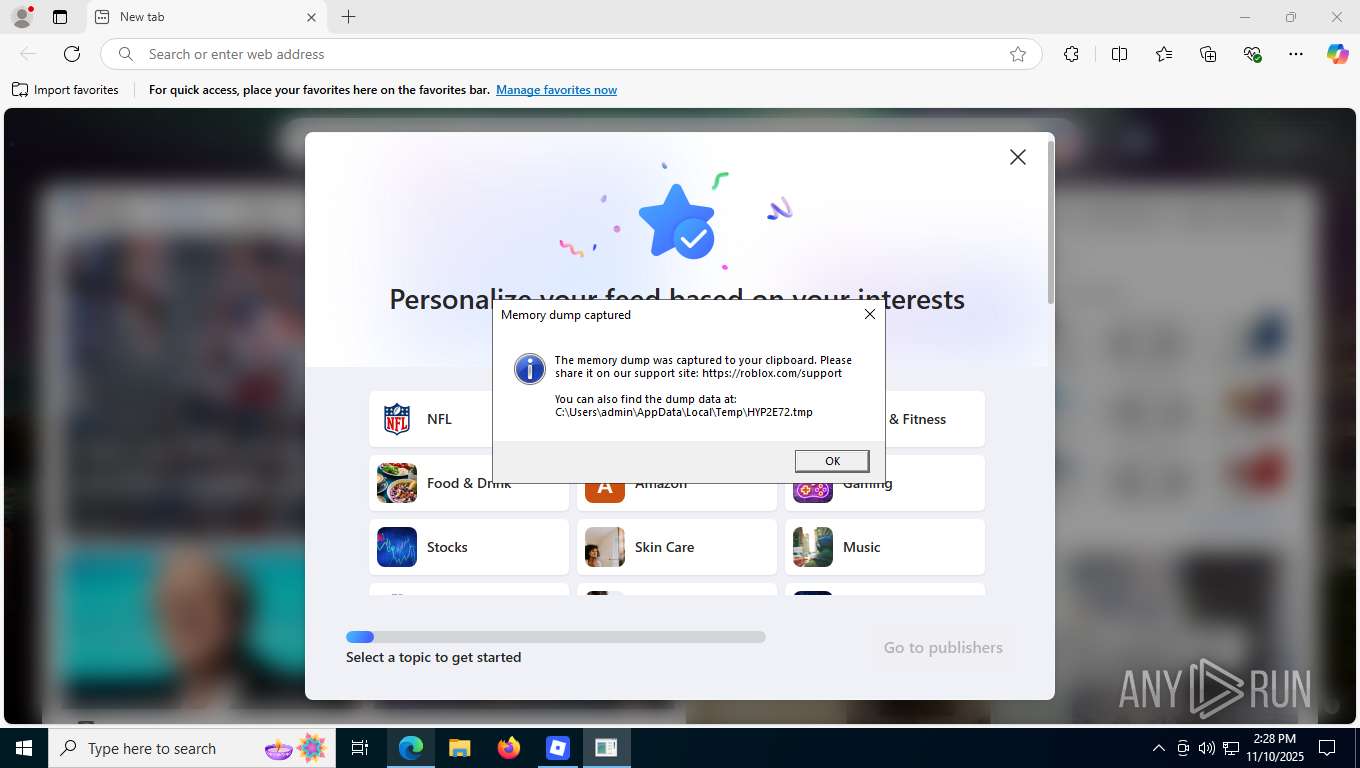Click the Meet Now tray icon
Screen dimensions: 1360x768
coord(1183,748)
